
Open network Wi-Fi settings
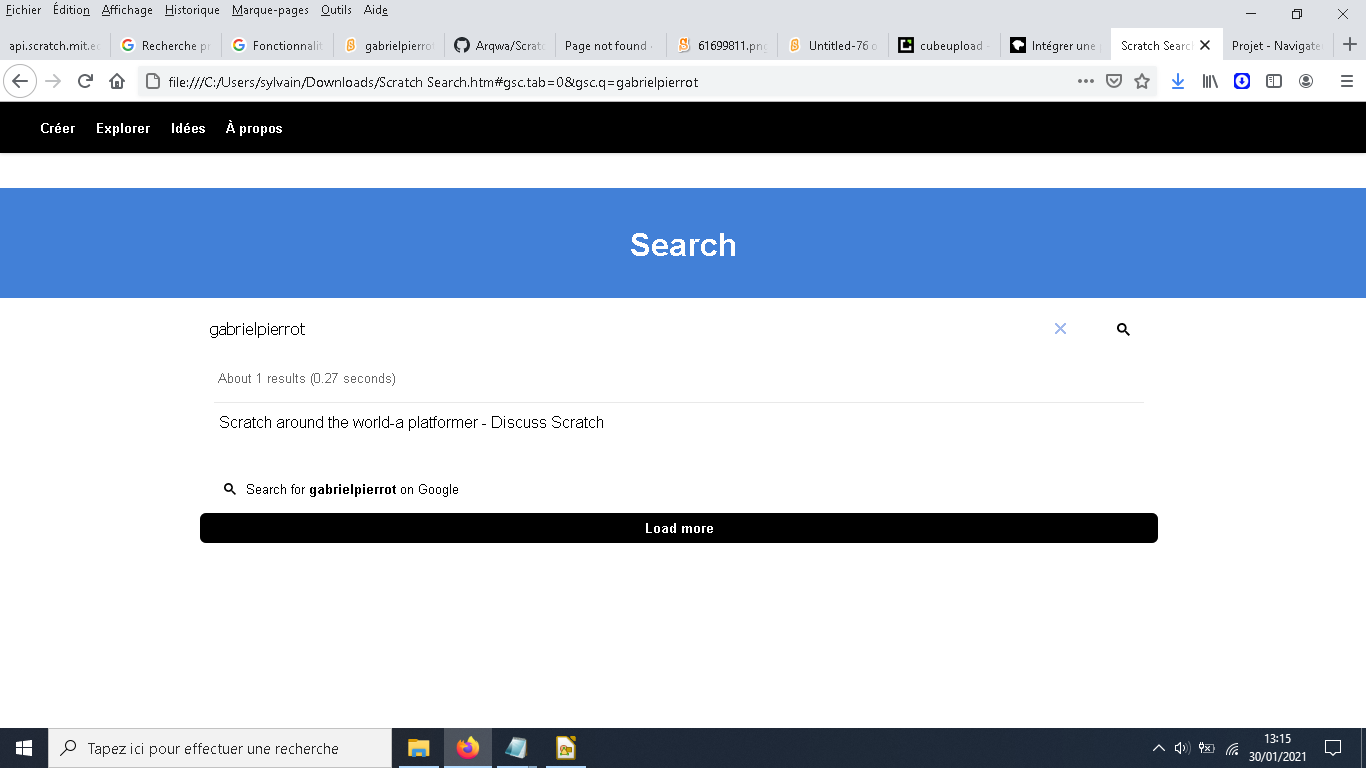coord(1232,748)
